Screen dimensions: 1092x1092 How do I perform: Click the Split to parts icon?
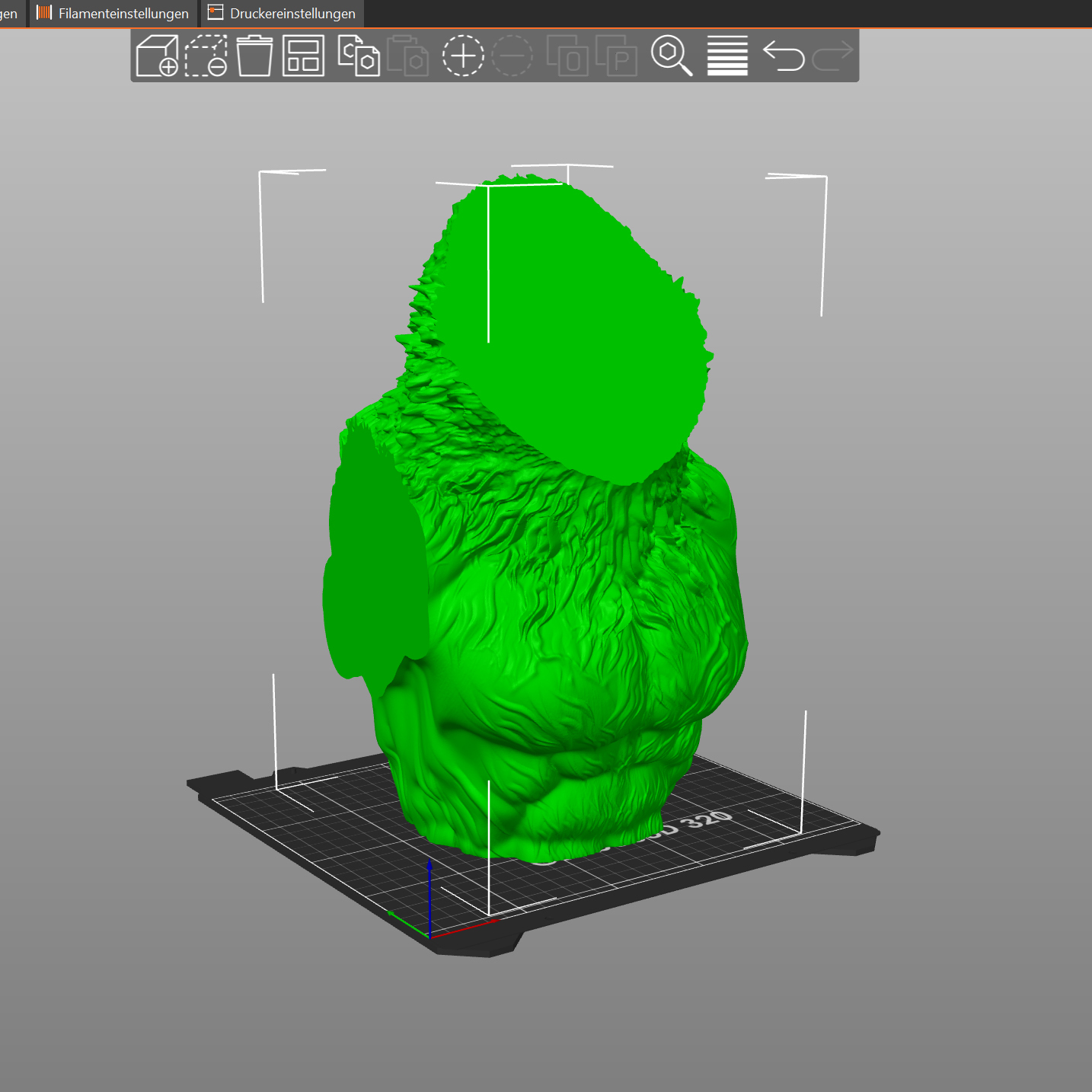[617, 56]
